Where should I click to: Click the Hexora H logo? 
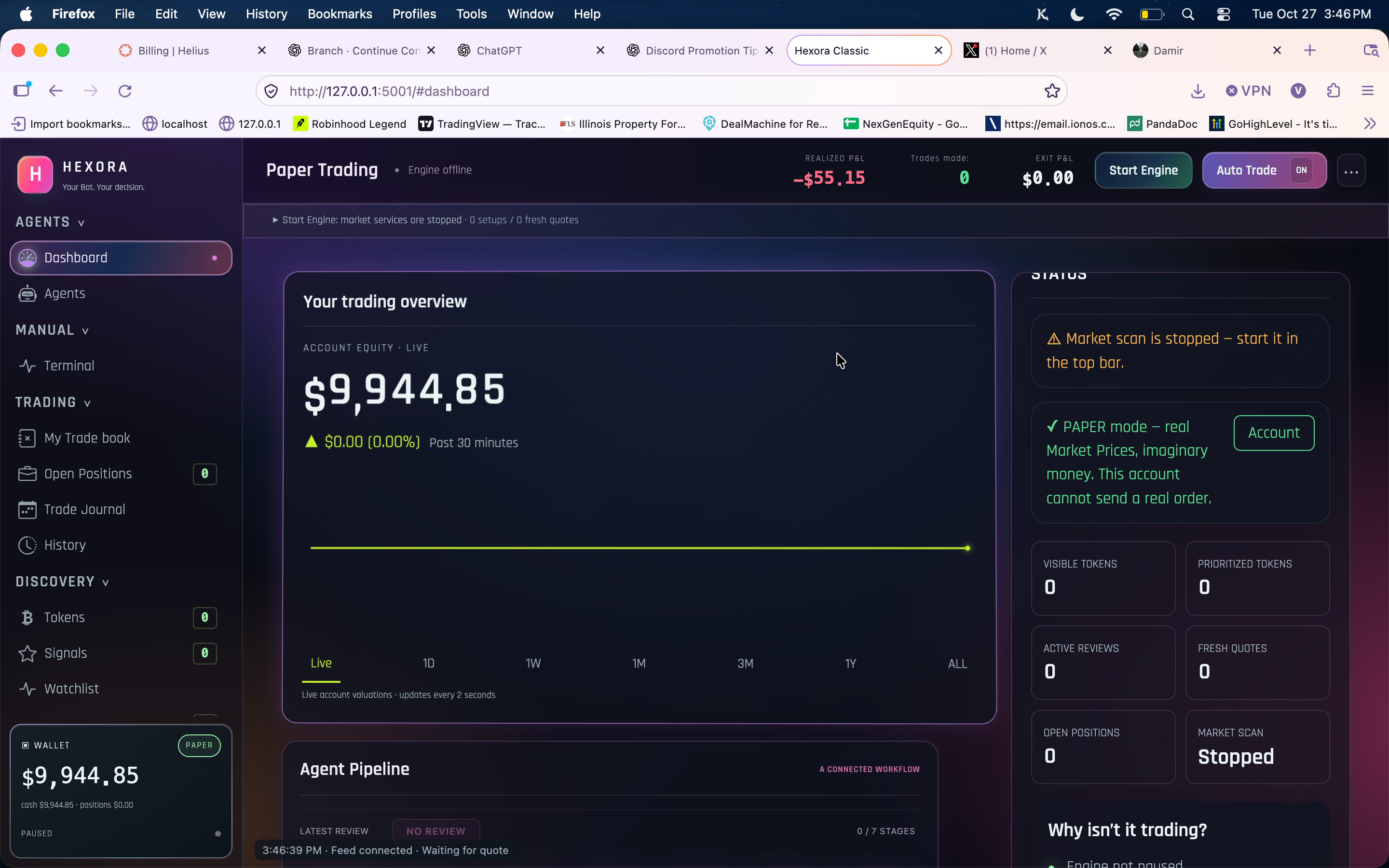click(x=35, y=174)
